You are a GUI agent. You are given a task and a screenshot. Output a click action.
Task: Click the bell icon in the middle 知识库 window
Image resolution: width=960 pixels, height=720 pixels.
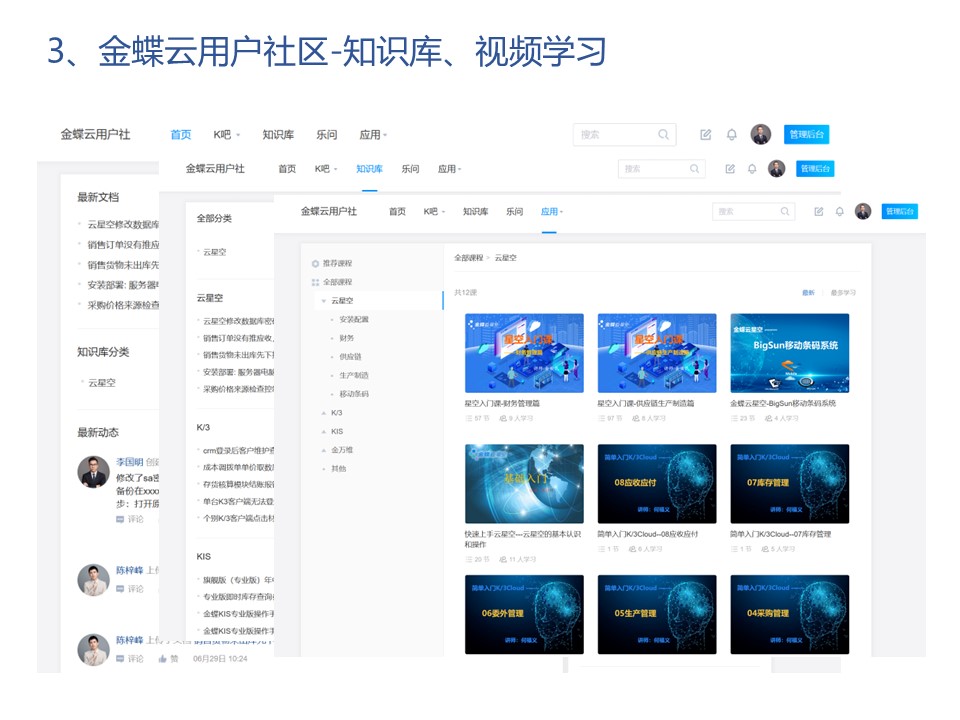pos(752,169)
